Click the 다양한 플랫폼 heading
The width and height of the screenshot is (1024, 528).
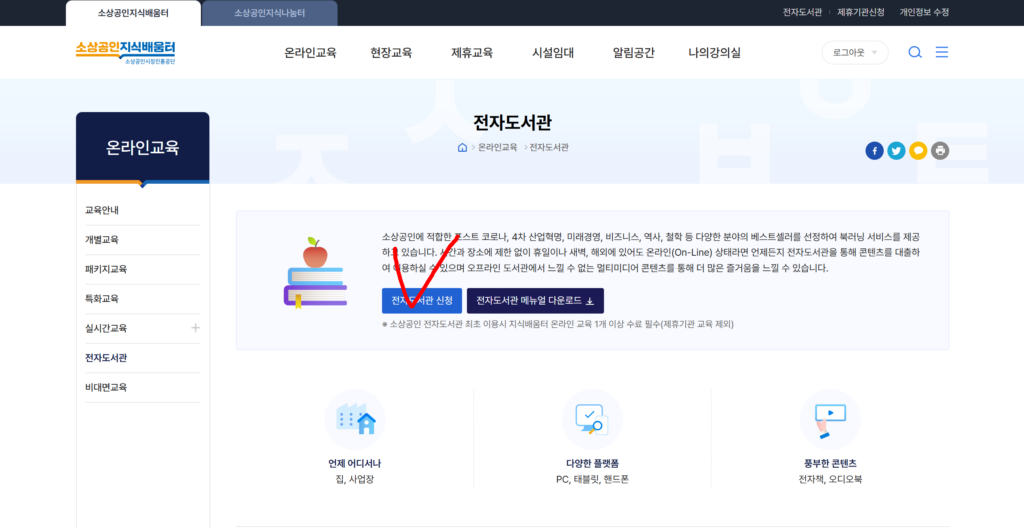(x=592, y=464)
